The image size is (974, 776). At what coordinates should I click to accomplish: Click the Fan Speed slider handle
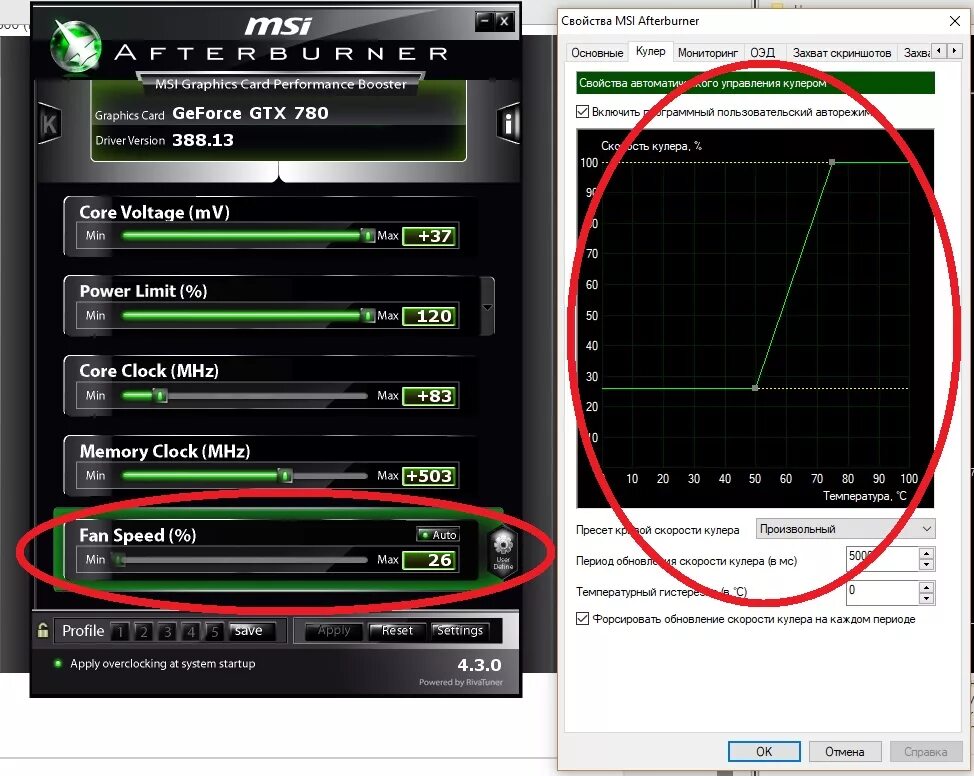coord(119,560)
